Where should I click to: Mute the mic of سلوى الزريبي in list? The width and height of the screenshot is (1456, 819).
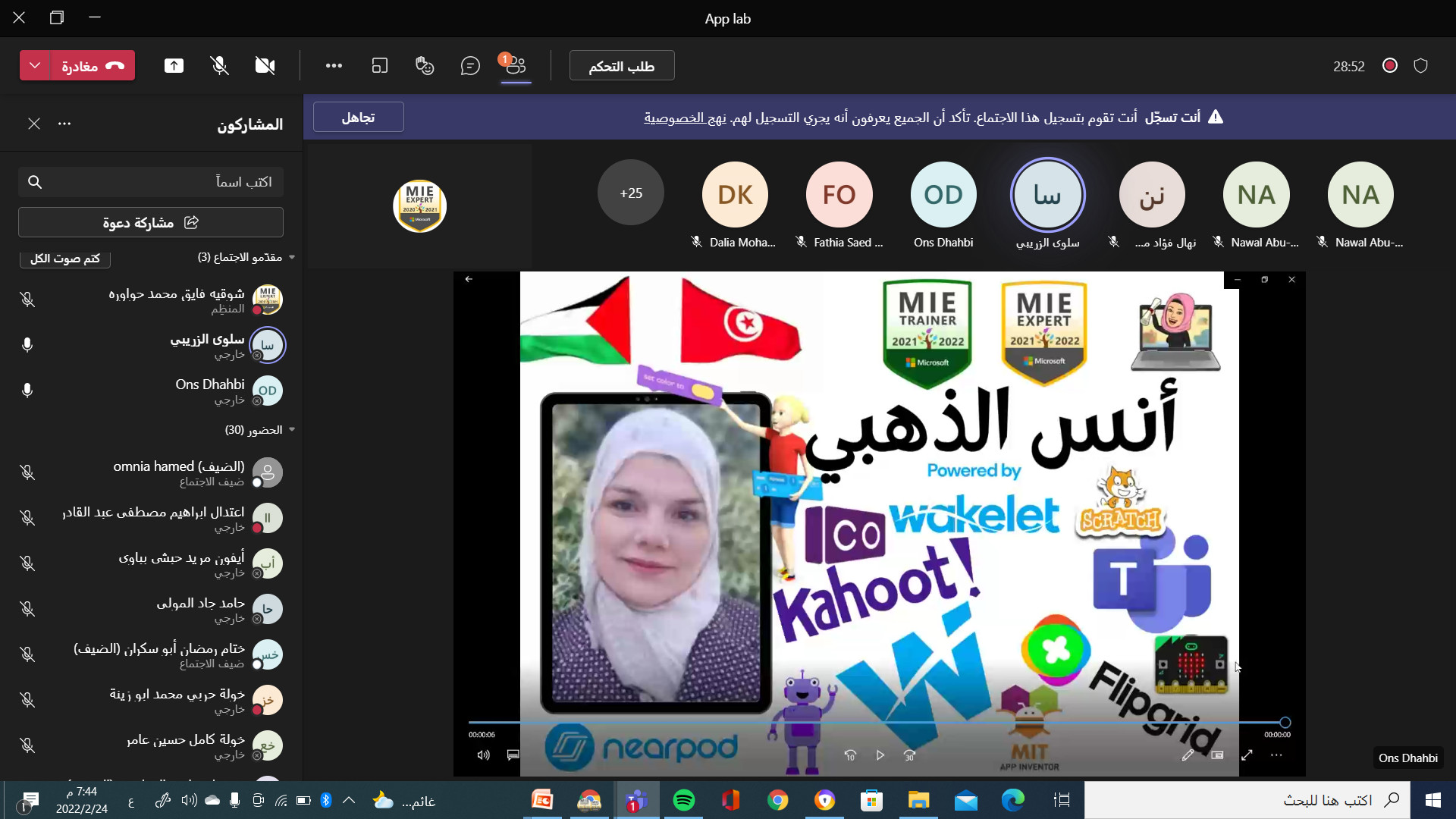coord(27,345)
